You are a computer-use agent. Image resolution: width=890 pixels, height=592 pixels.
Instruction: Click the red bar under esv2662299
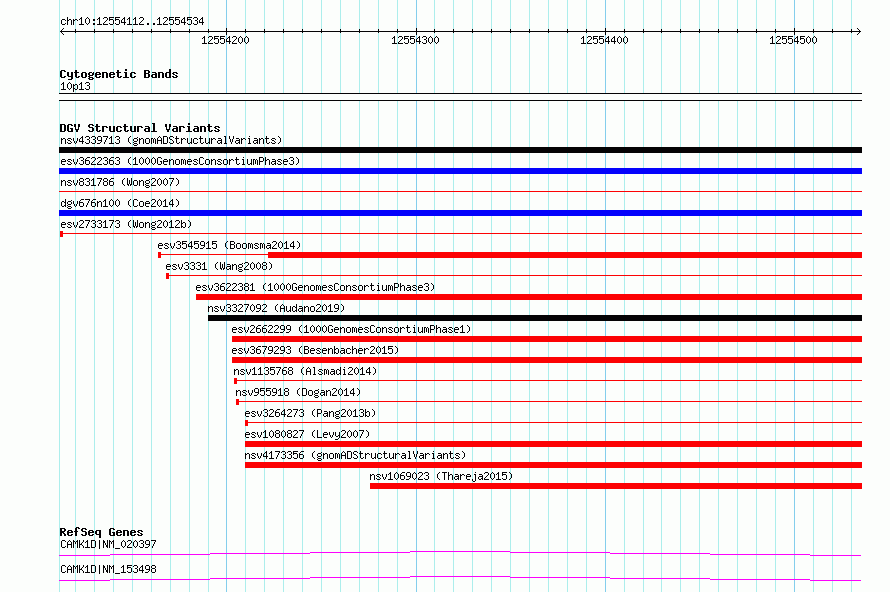(x=547, y=339)
